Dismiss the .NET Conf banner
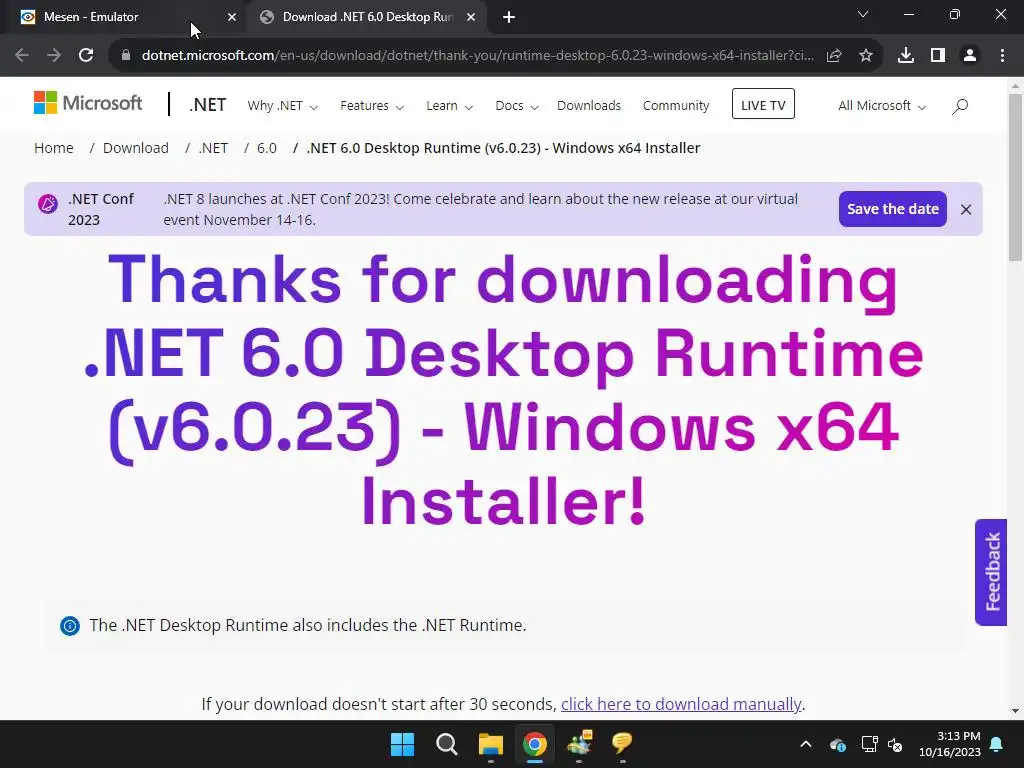This screenshot has height=768, width=1024. pyautogui.click(x=966, y=209)
